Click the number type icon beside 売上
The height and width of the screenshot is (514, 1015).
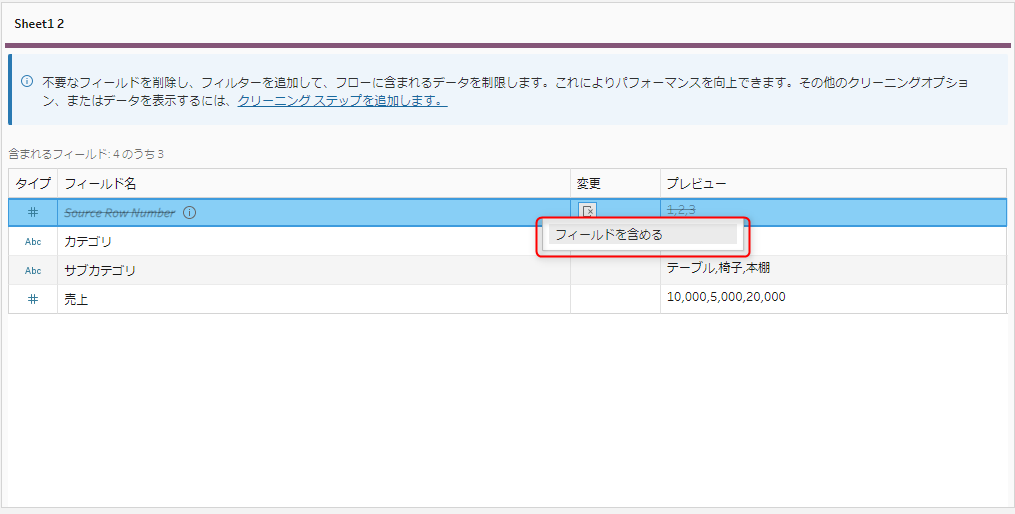(x=33, y=299)
